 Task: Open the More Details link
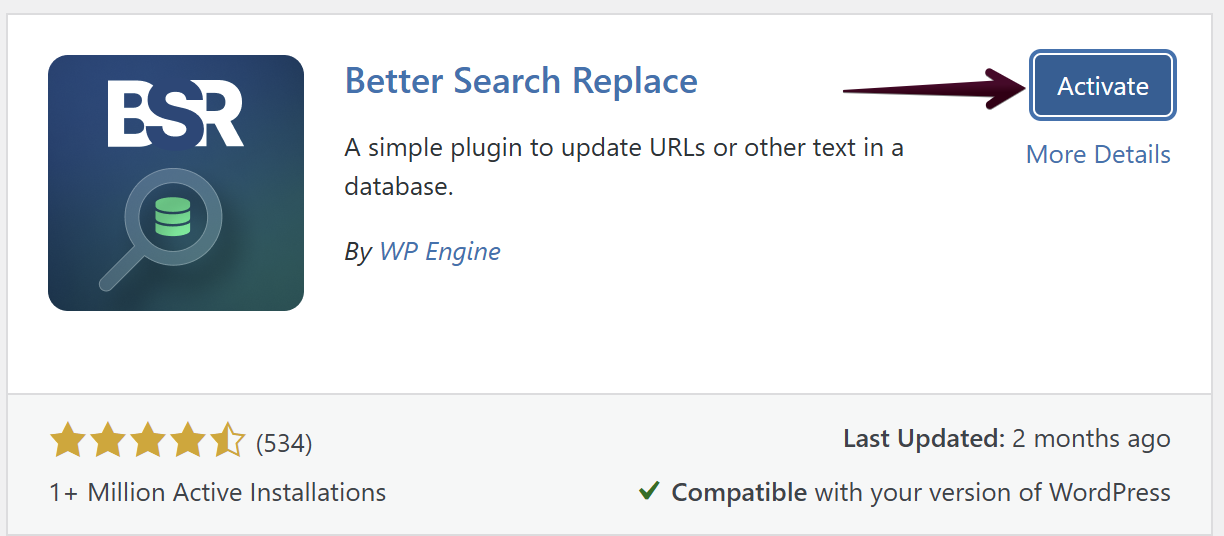(1098, 155)
